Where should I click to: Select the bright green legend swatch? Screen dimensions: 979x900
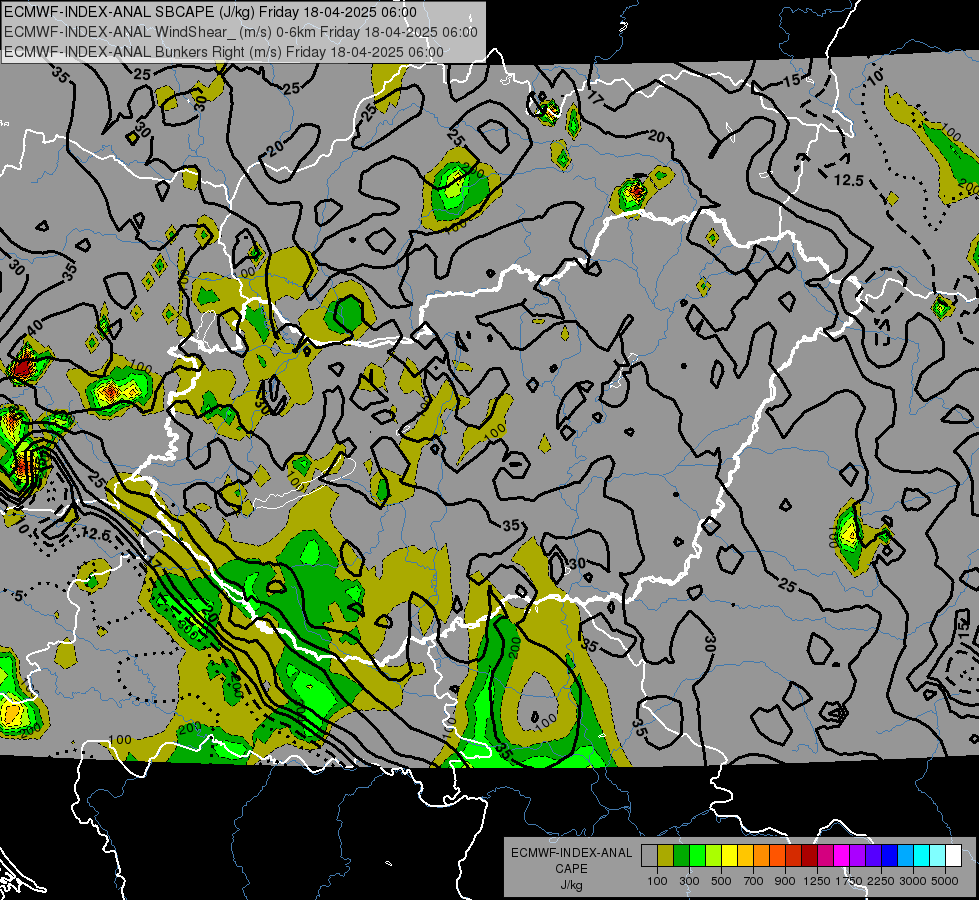point(697,855)
